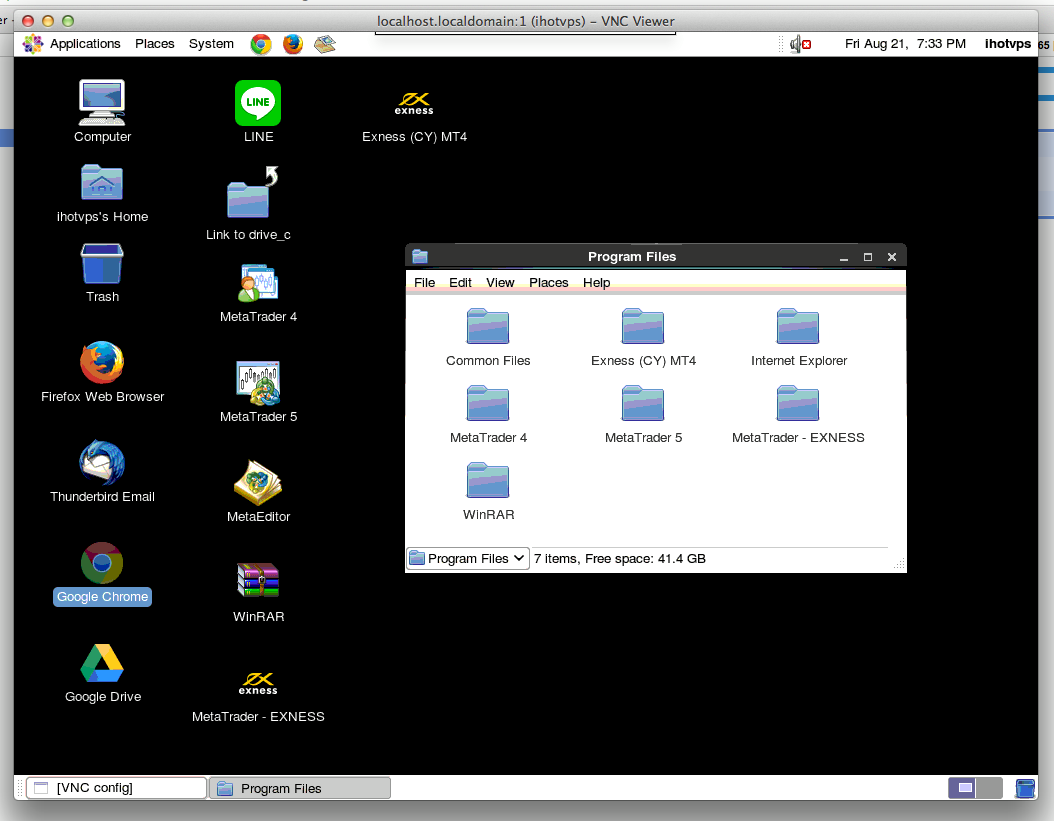Open the System panel menu
1054x821 pixels.
click(x=211, y=44)
